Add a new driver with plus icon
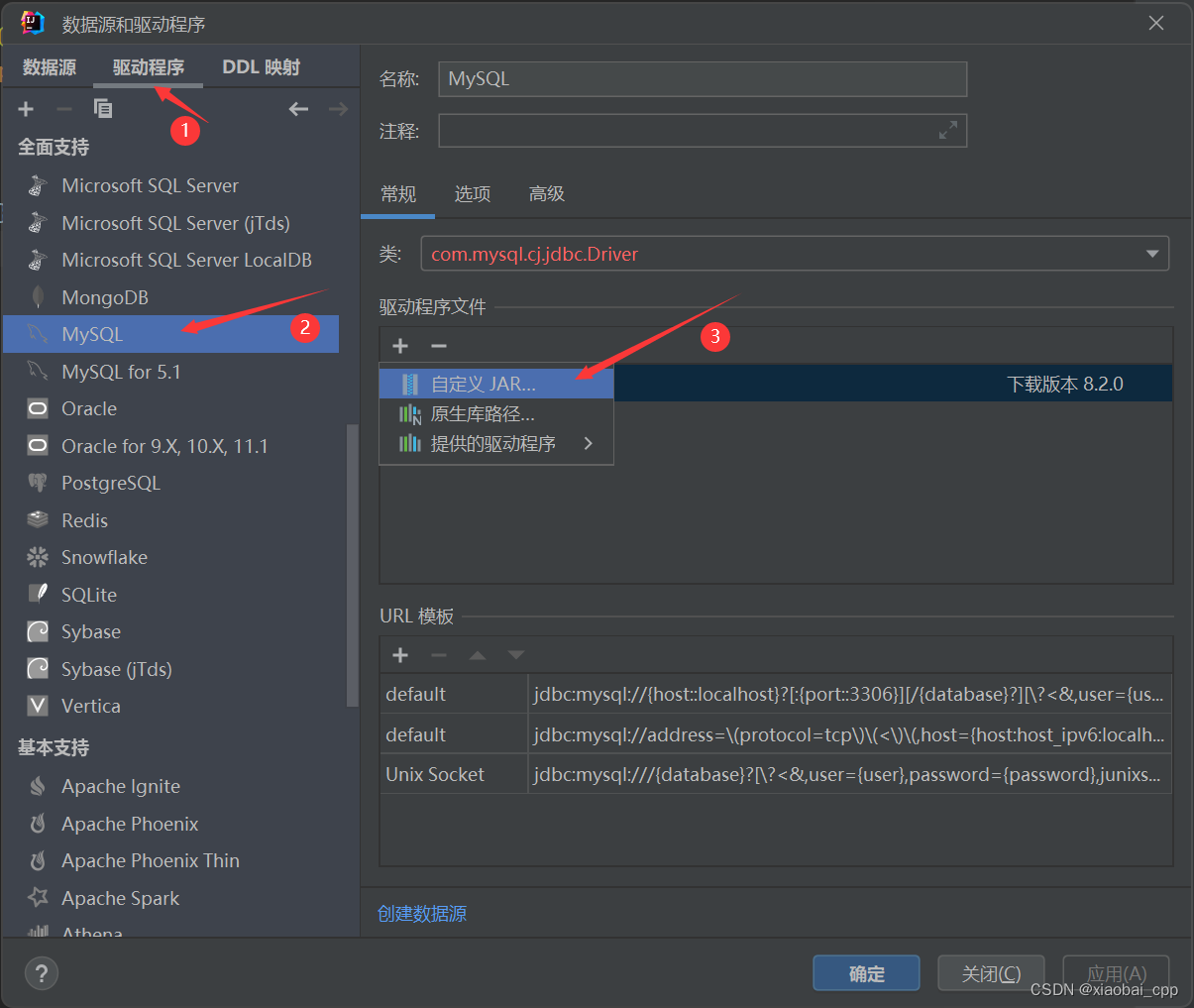This screenshot has width=1194, height=1008. (x=26, y=109)
